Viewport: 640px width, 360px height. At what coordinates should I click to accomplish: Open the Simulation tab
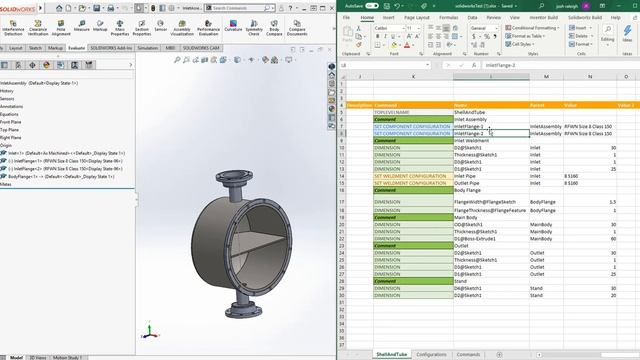(147, 48)
